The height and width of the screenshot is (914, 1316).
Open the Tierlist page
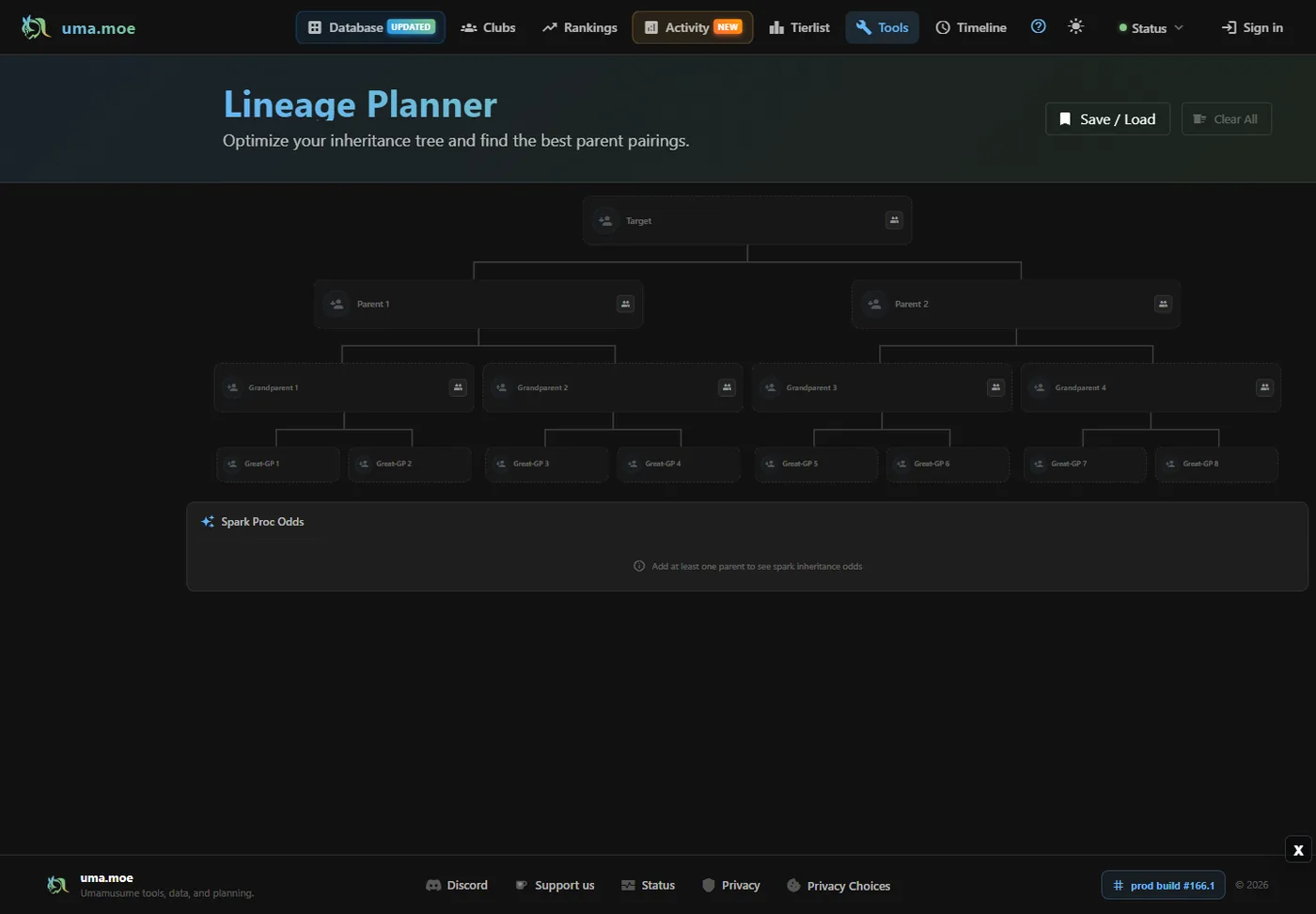coord(800,27)
